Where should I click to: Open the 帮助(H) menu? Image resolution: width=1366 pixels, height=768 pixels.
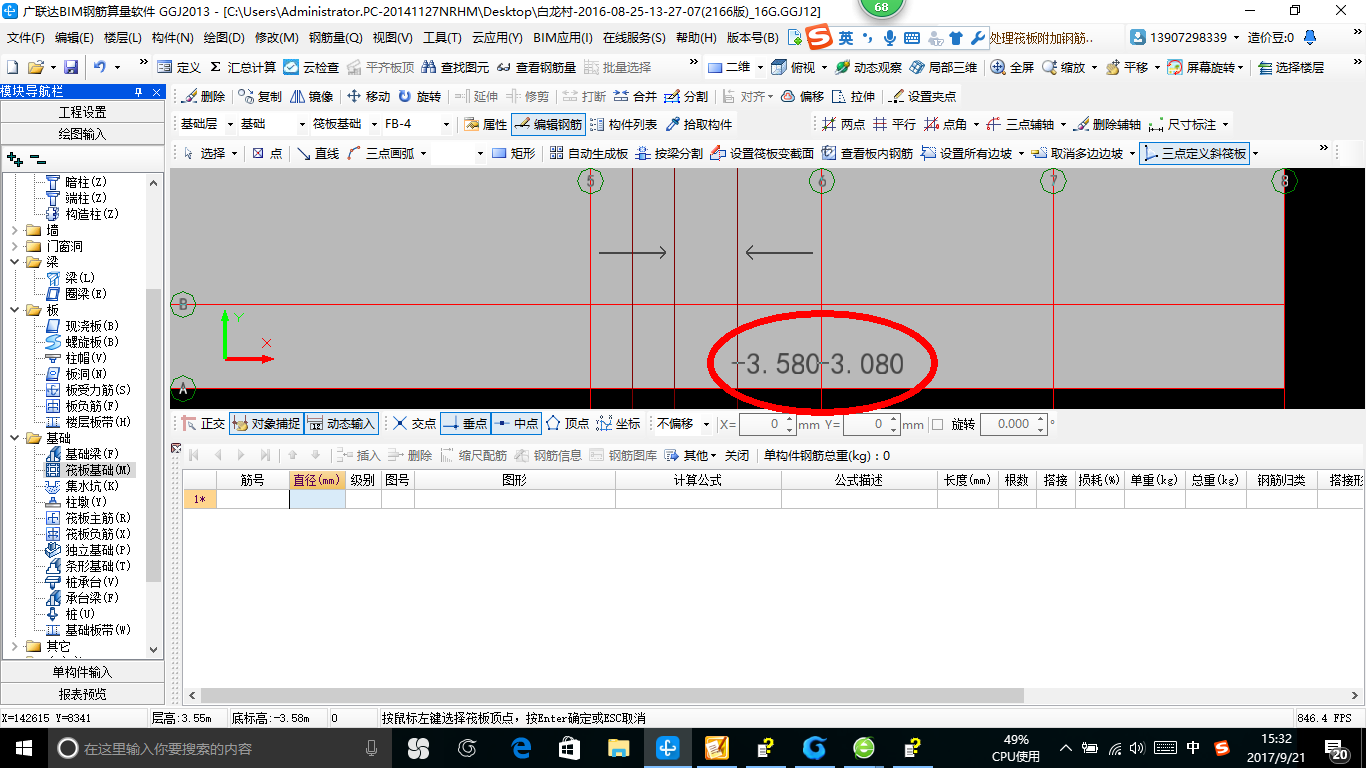click(696, 38)
